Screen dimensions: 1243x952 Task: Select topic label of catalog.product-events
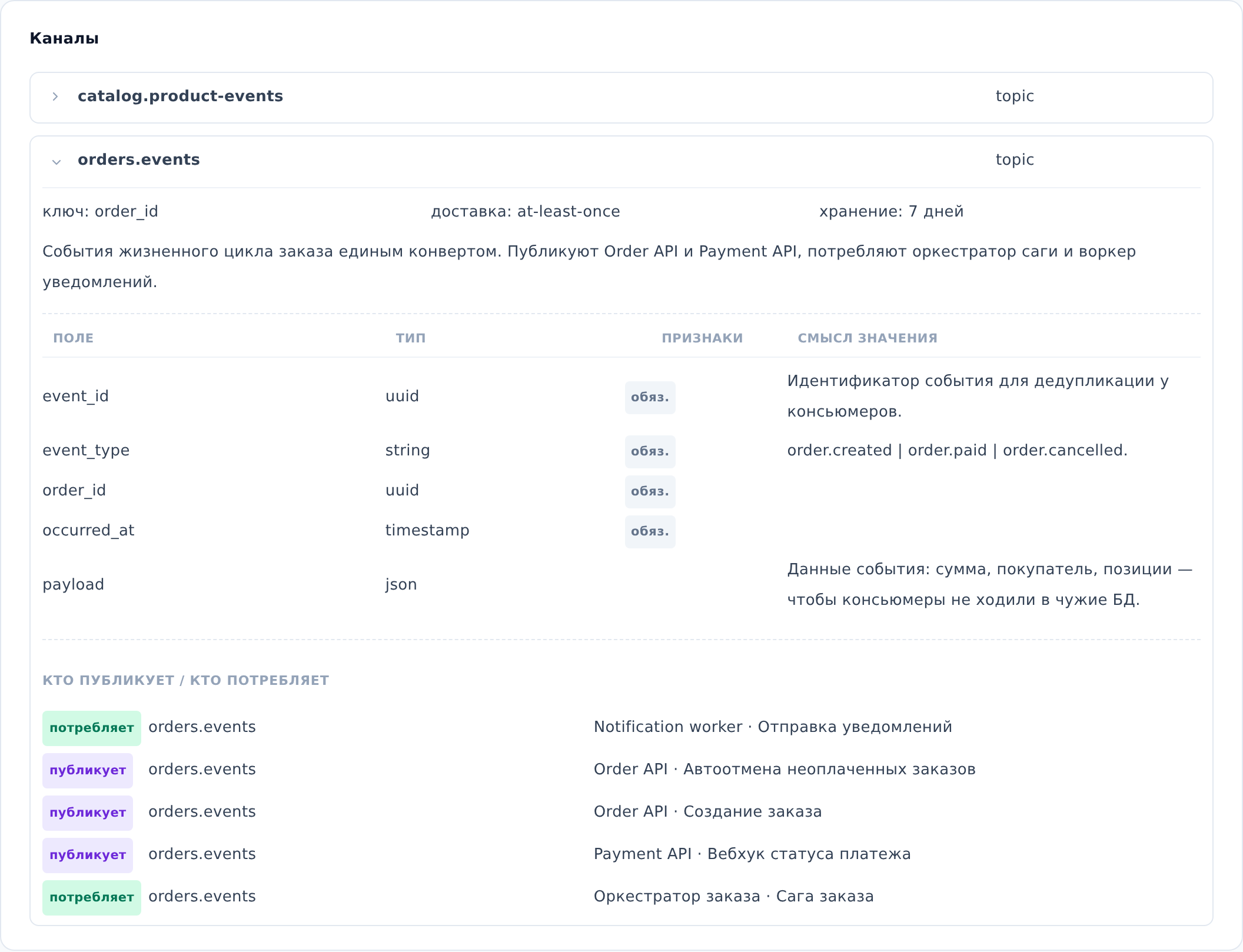pos(1015,96)
